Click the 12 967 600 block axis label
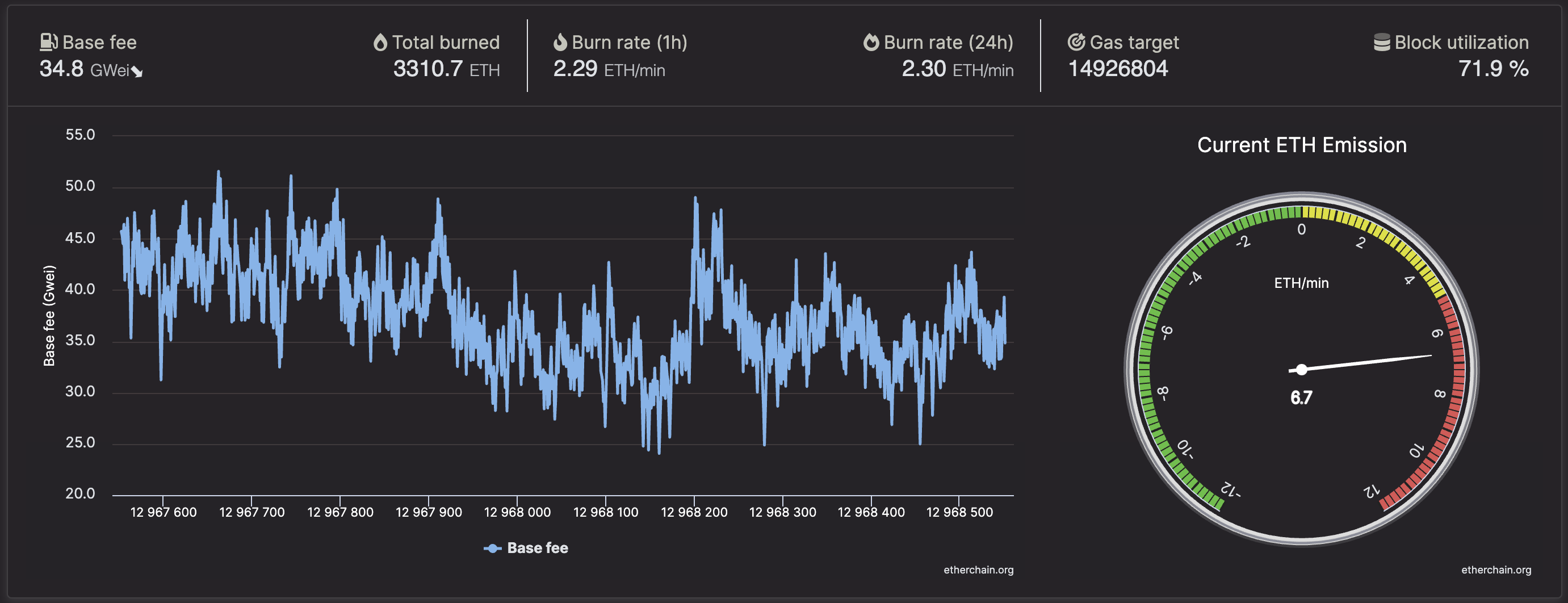Viewport: 1568px width, 603px height. click(163, 512)
